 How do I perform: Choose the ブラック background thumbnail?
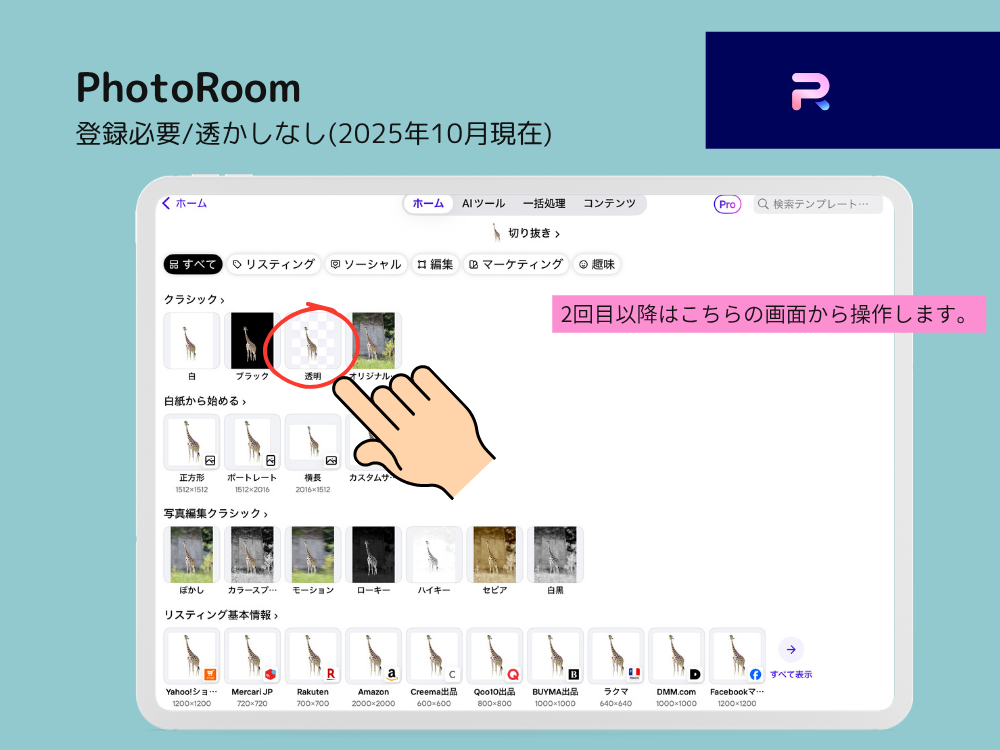click(x=252, y=341)
